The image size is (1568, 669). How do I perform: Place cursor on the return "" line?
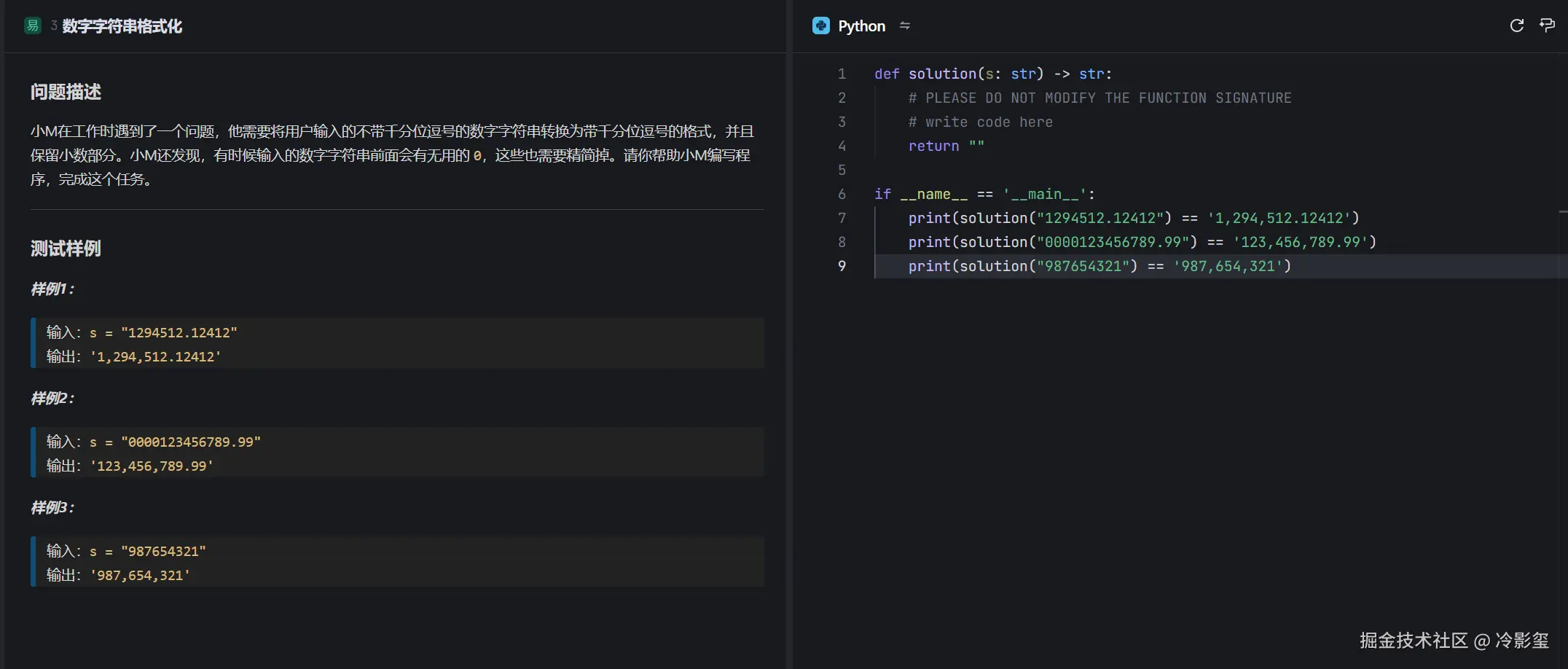tap(946, 146)
